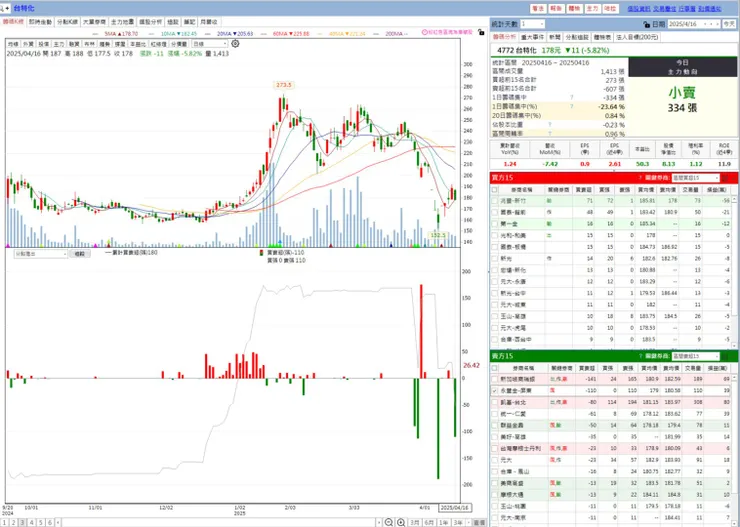
Task: Check the box for 第一金 buyer row
Action: (494, 224)
